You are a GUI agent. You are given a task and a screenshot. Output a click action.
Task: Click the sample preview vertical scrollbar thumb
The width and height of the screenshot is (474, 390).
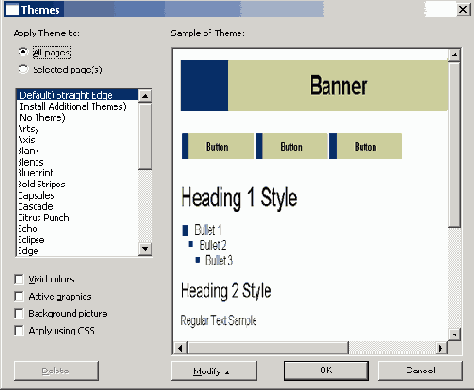coord(454,144)
